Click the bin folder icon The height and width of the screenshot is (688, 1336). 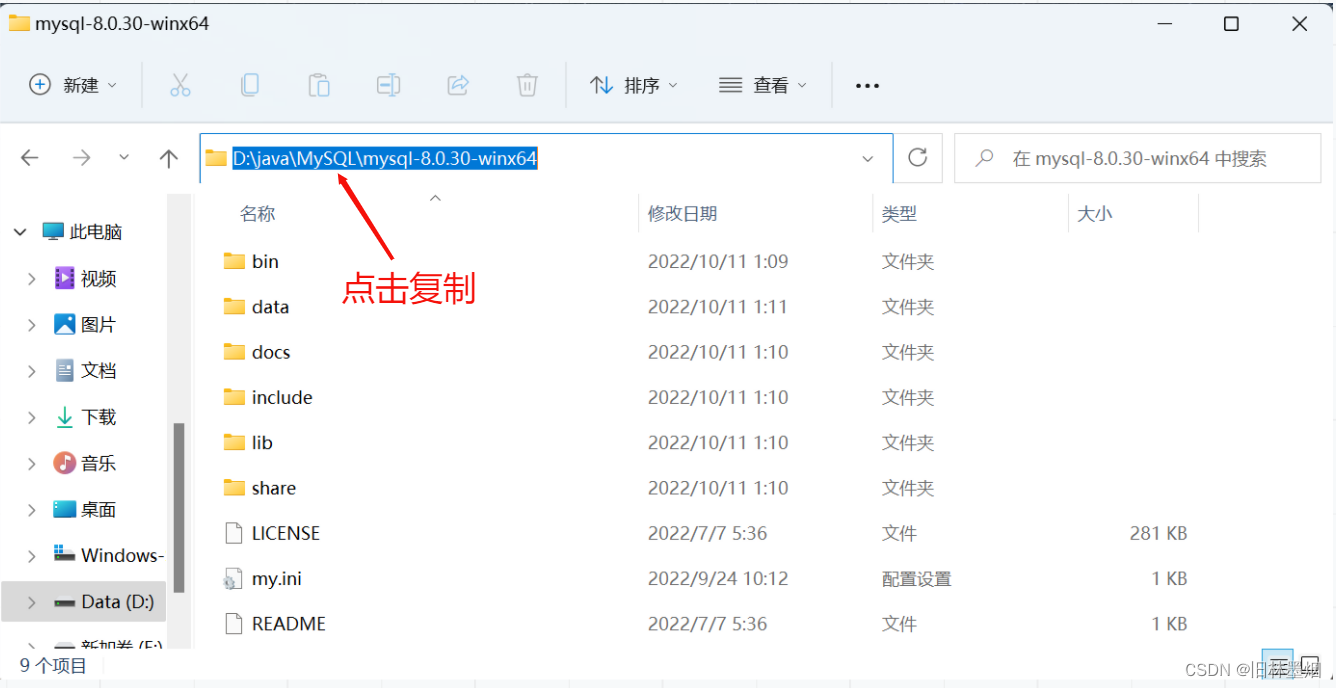point(234,261)
